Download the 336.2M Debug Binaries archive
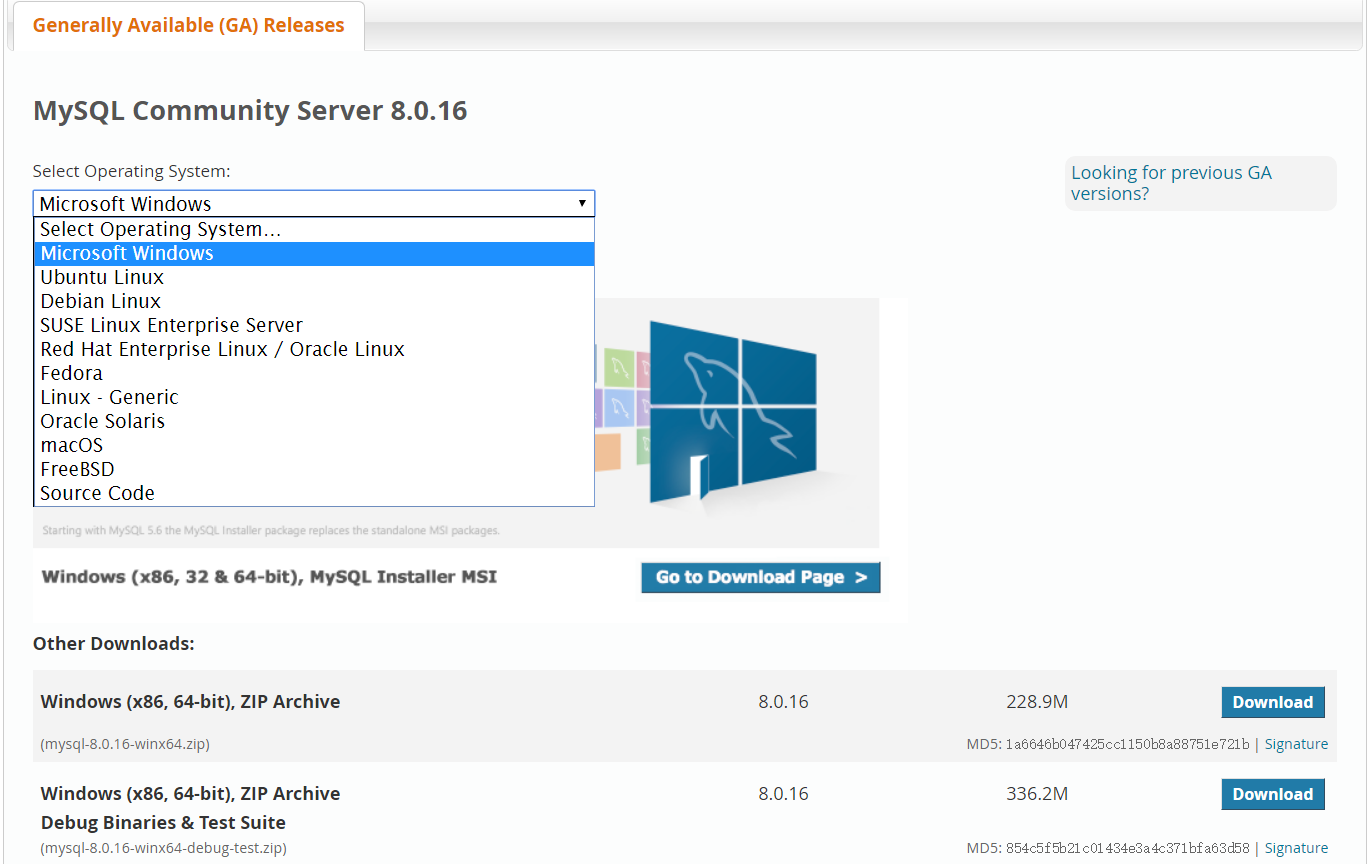The width and height of the screenshot is (1370, 864). pos(1273,794)
